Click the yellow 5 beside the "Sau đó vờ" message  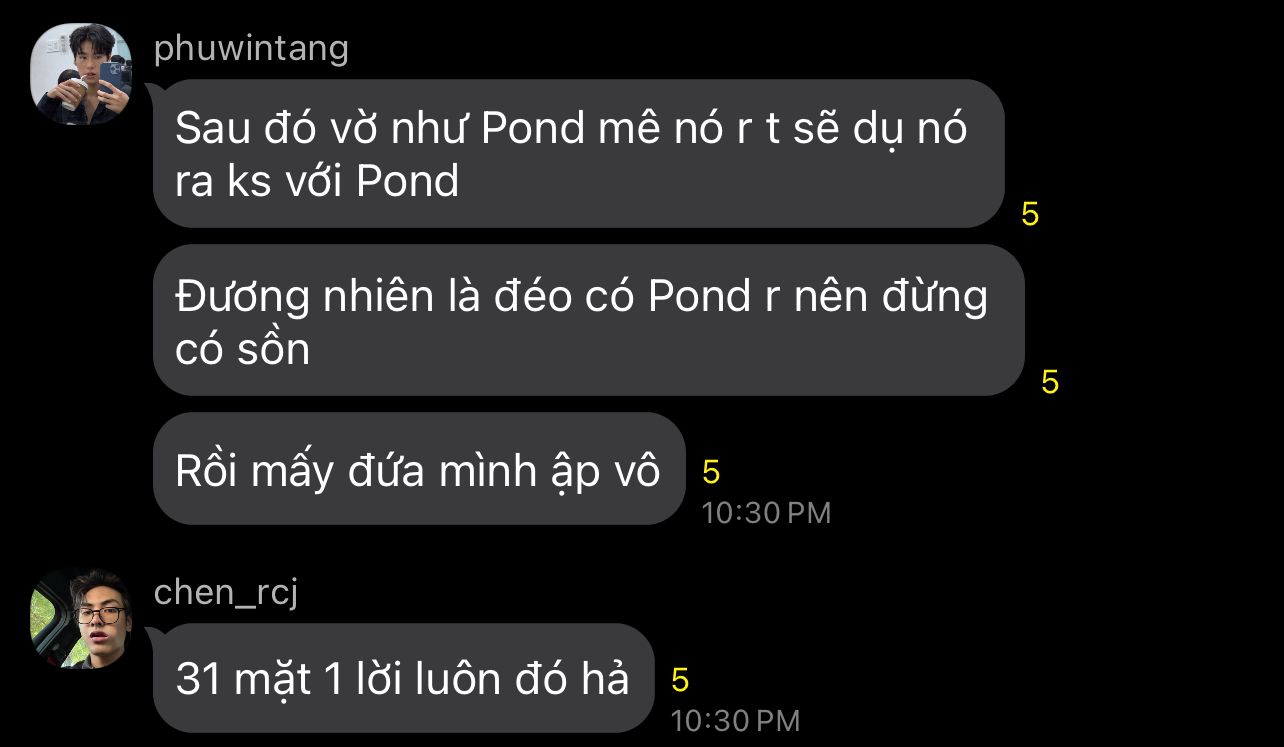(x=1030, y=214)
